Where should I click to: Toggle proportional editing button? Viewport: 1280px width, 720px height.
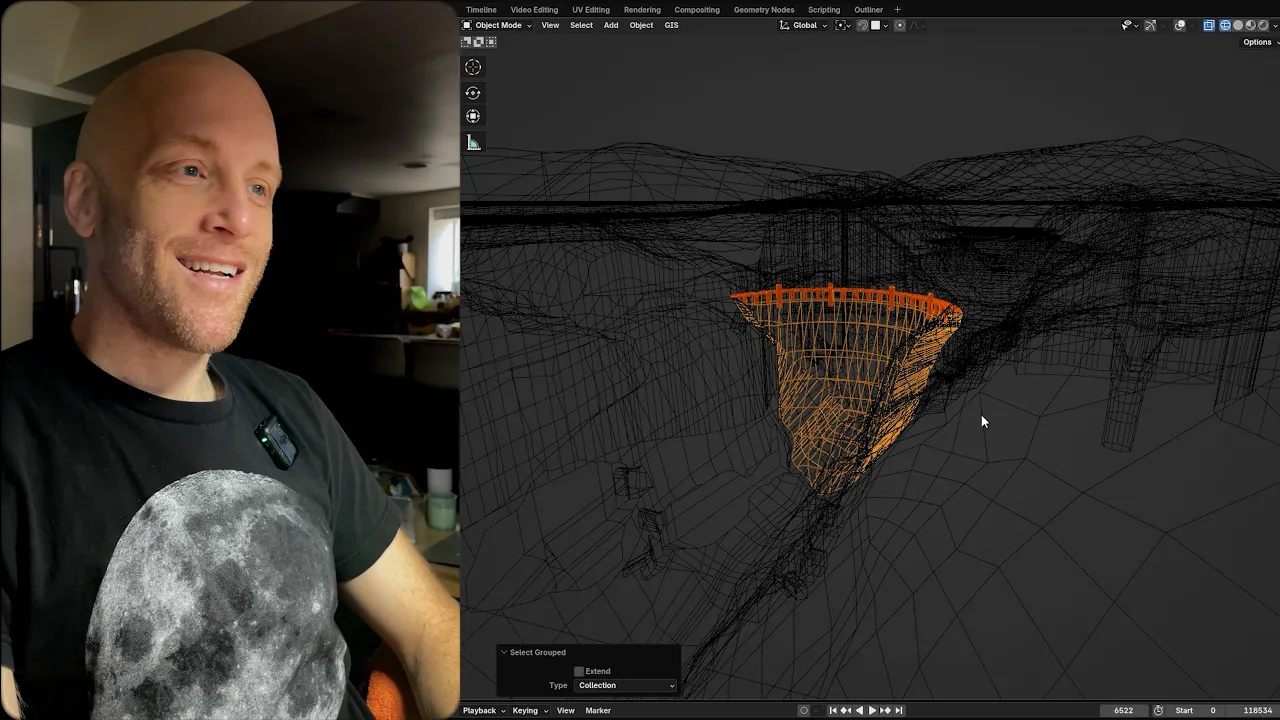[x=900, y=25]
